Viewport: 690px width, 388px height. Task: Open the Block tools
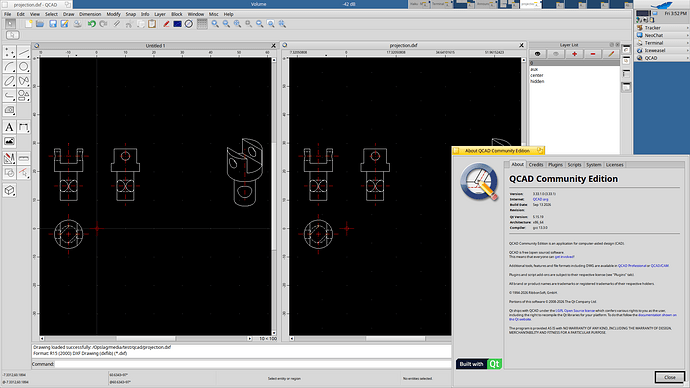[x=9, y=172]
